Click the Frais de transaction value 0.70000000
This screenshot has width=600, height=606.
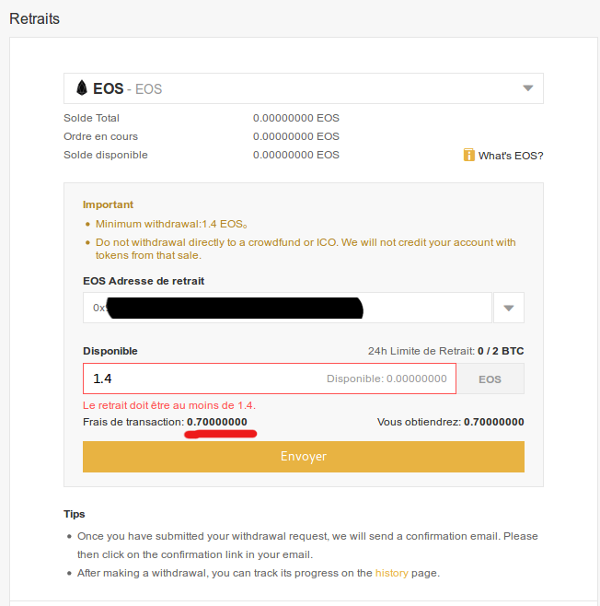(217, 422)
